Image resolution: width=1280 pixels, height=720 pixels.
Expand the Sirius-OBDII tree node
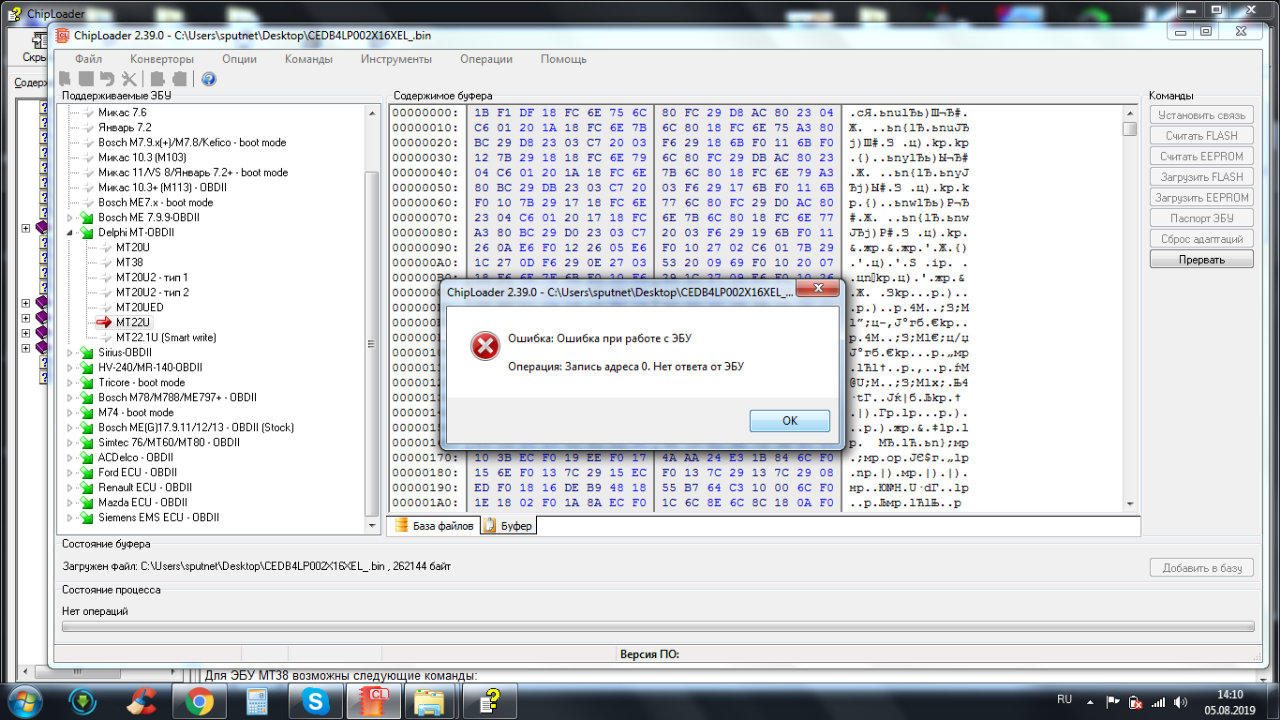71,352
